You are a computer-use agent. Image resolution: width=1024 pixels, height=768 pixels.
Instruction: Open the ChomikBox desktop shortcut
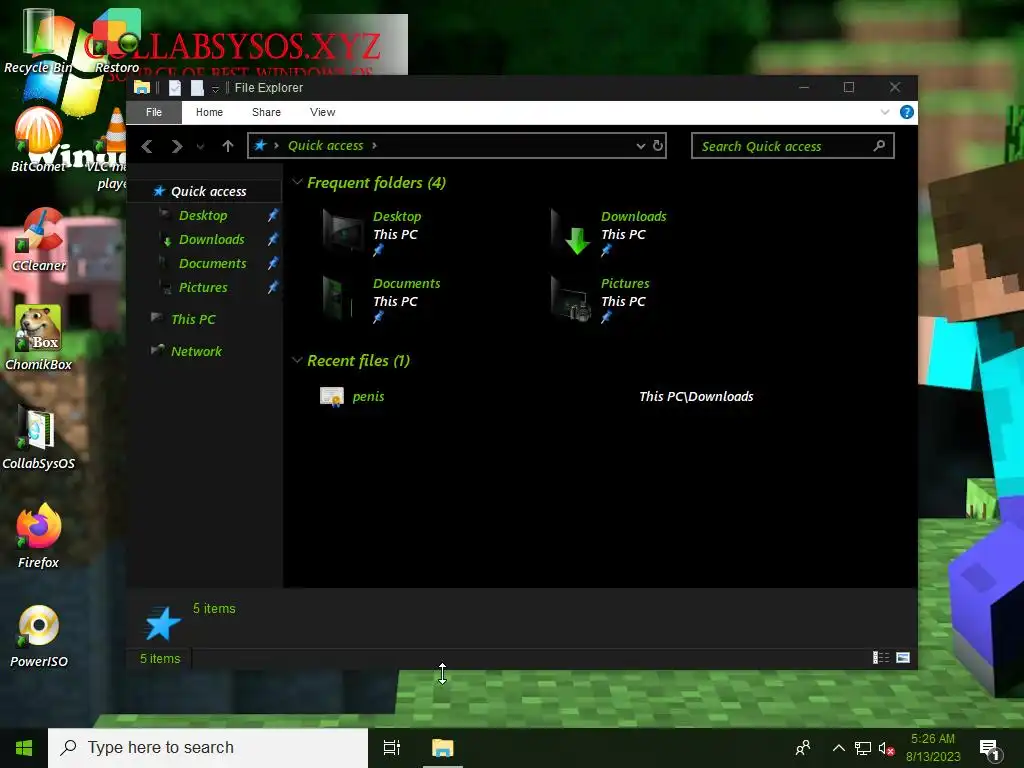click(38, 338)
